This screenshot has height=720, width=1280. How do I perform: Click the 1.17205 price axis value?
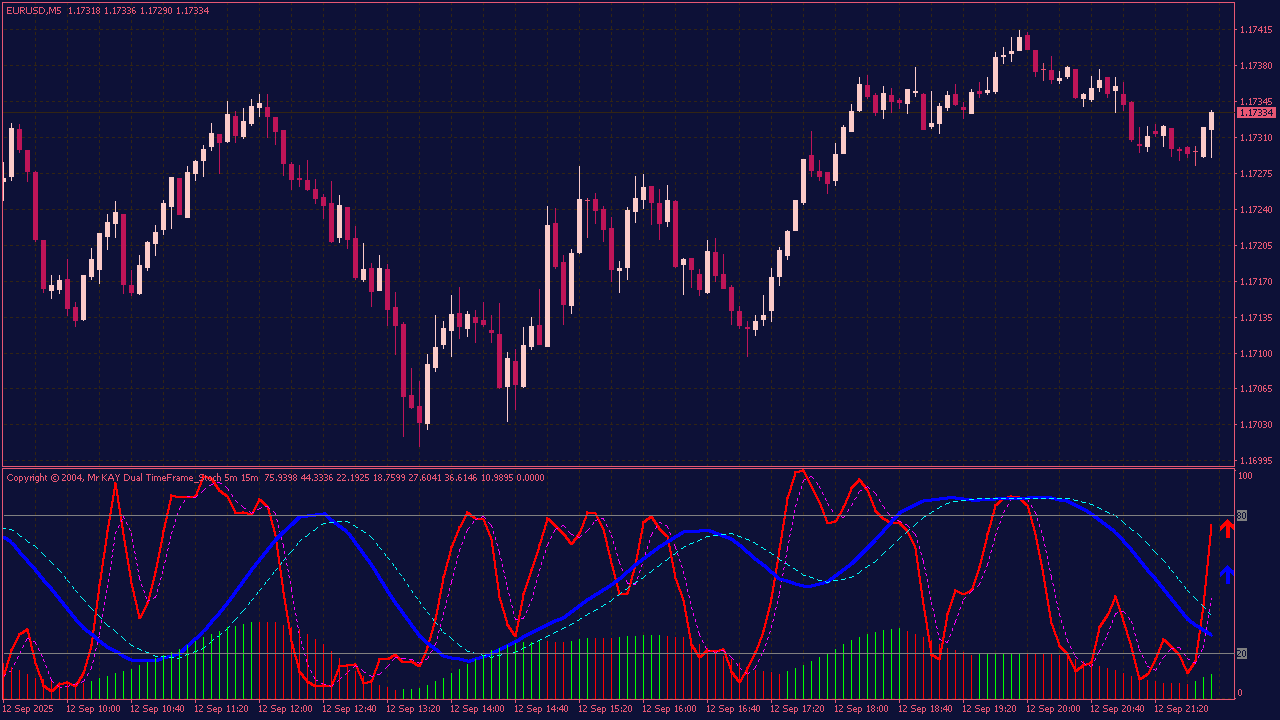[x=1256, y=246]
